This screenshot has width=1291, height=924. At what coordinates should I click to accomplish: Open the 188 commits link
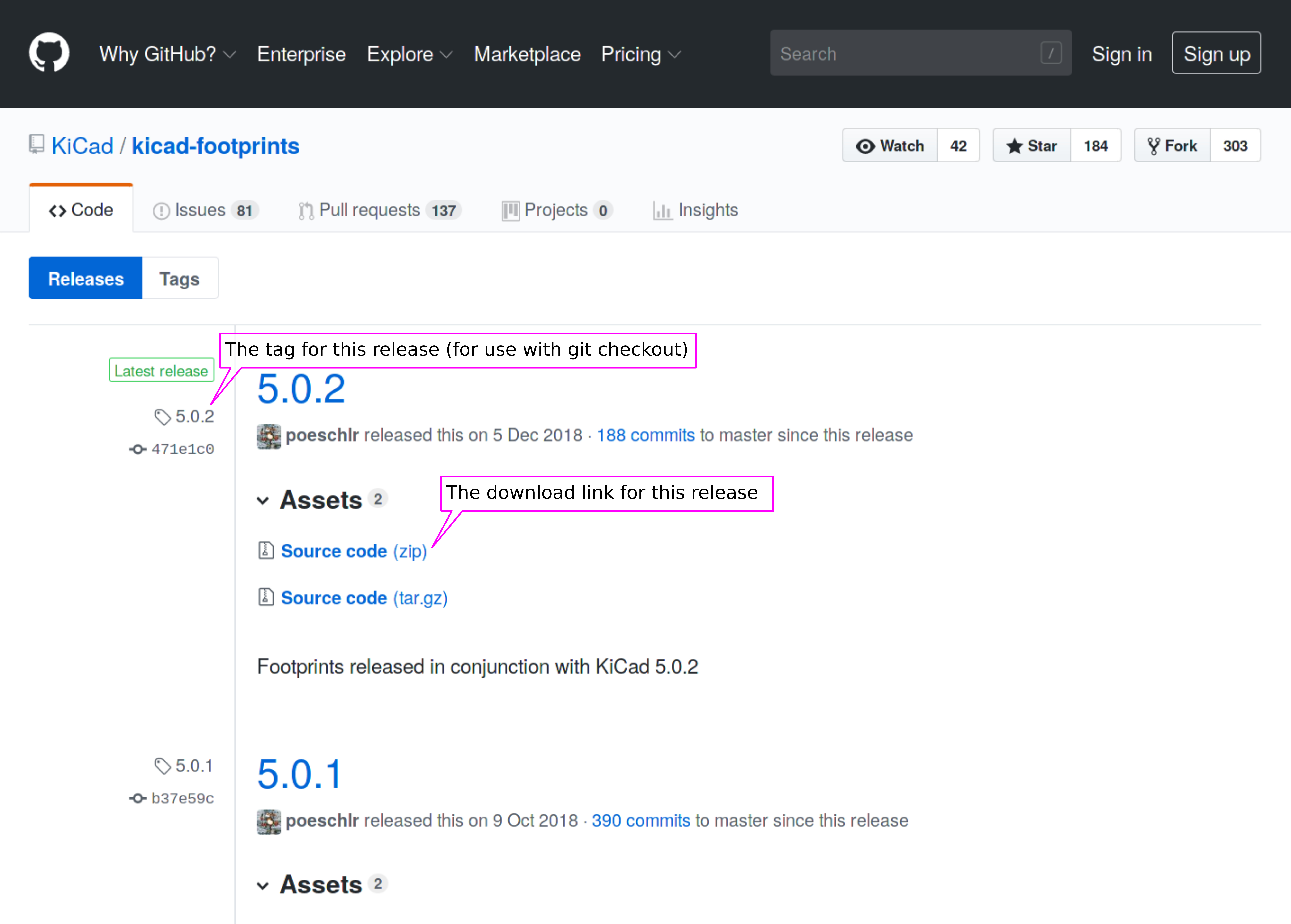tap(646, 435)
